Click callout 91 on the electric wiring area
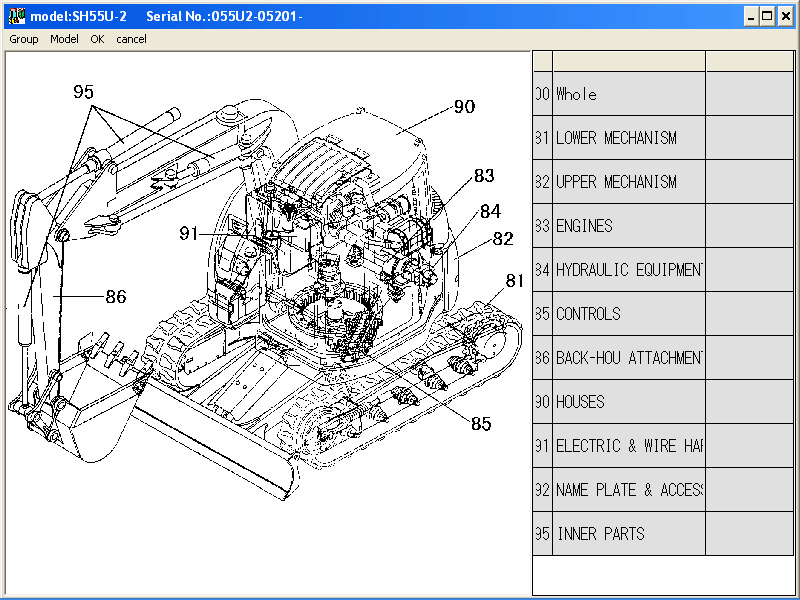The height and width of the screenshot is (600, 800). pyautogui.click(x=190, y=233)
